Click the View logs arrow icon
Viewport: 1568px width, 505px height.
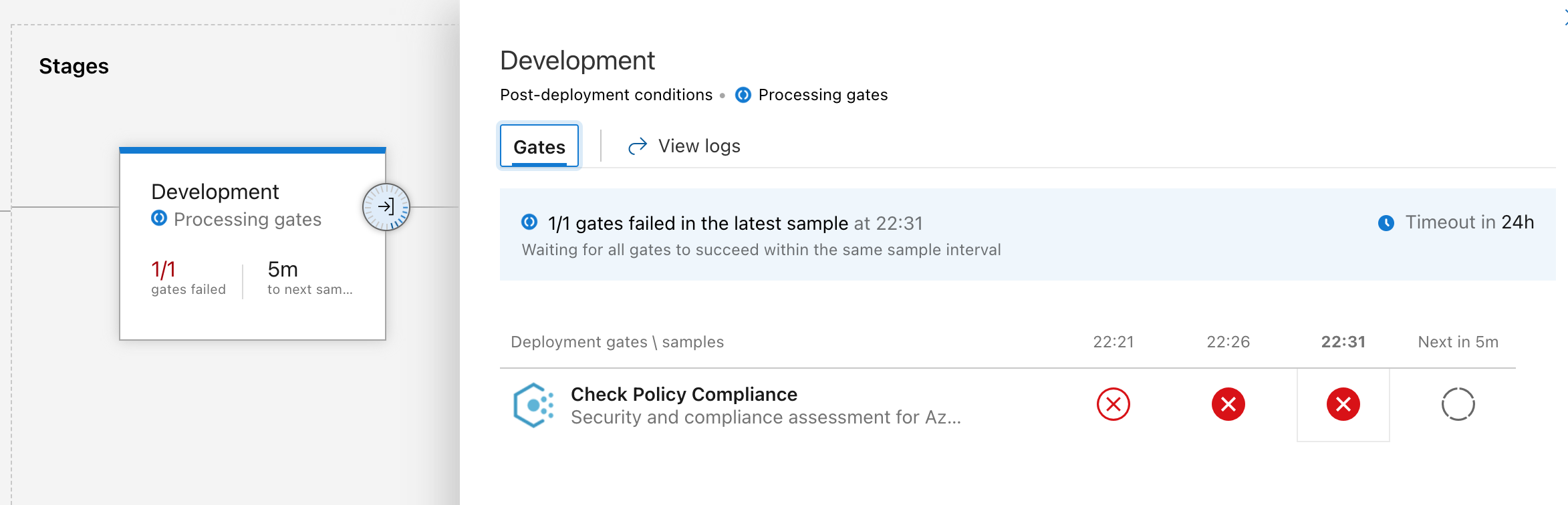pyautogui.click(x=638, y=146)
